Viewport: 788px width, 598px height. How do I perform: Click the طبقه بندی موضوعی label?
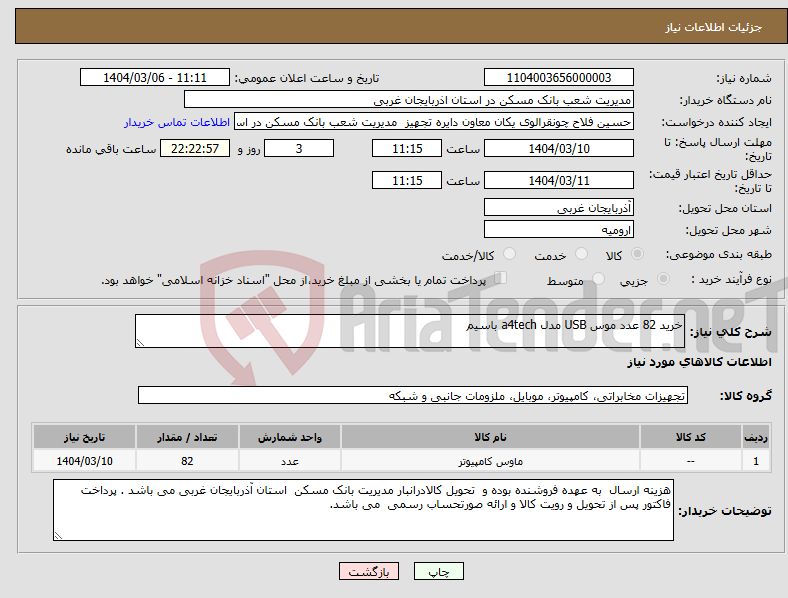pos(719,254)
